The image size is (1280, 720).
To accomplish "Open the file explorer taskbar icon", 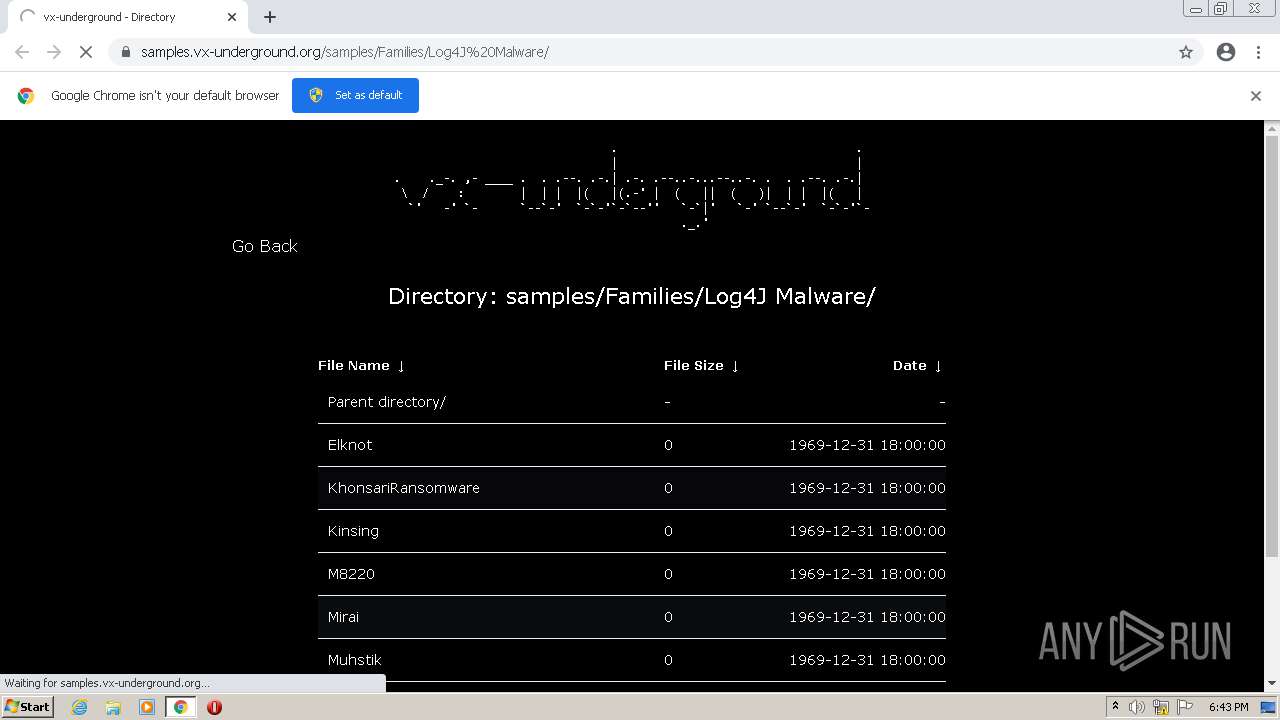I will (x=113, y=707).
